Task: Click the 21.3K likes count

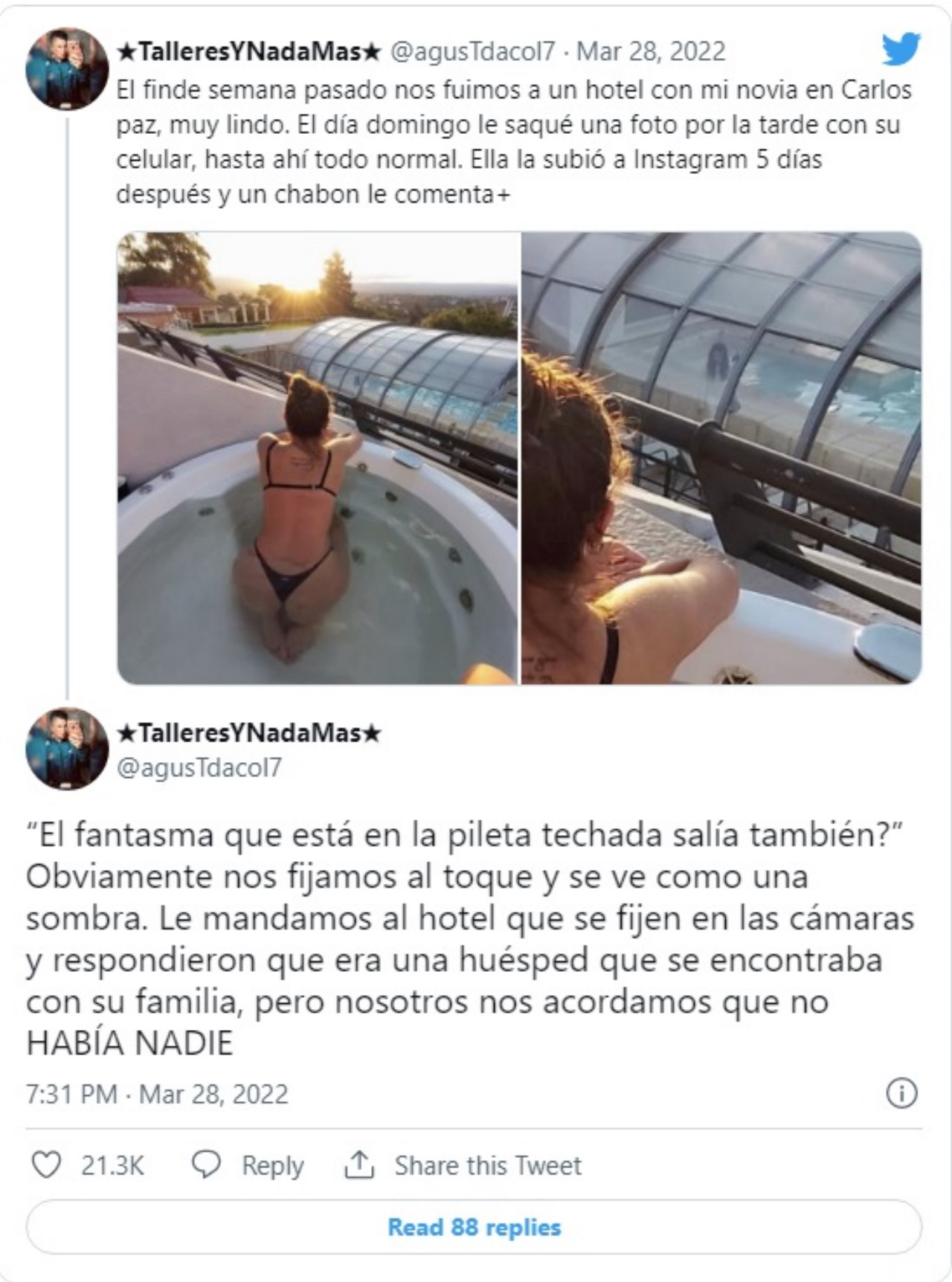Action: click(x=112, y=1165)
